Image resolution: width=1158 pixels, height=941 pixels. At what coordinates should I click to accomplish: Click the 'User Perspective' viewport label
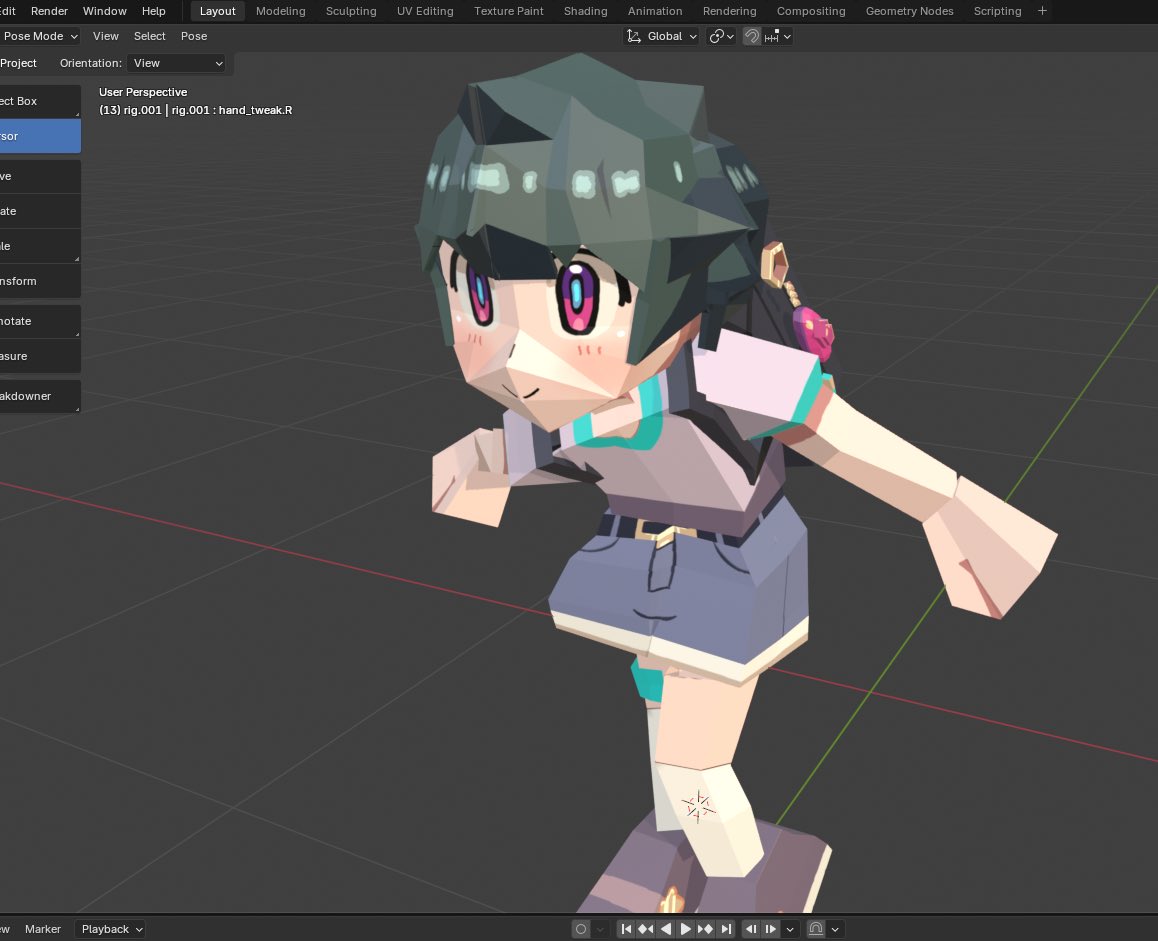click(x=143, y=92)
